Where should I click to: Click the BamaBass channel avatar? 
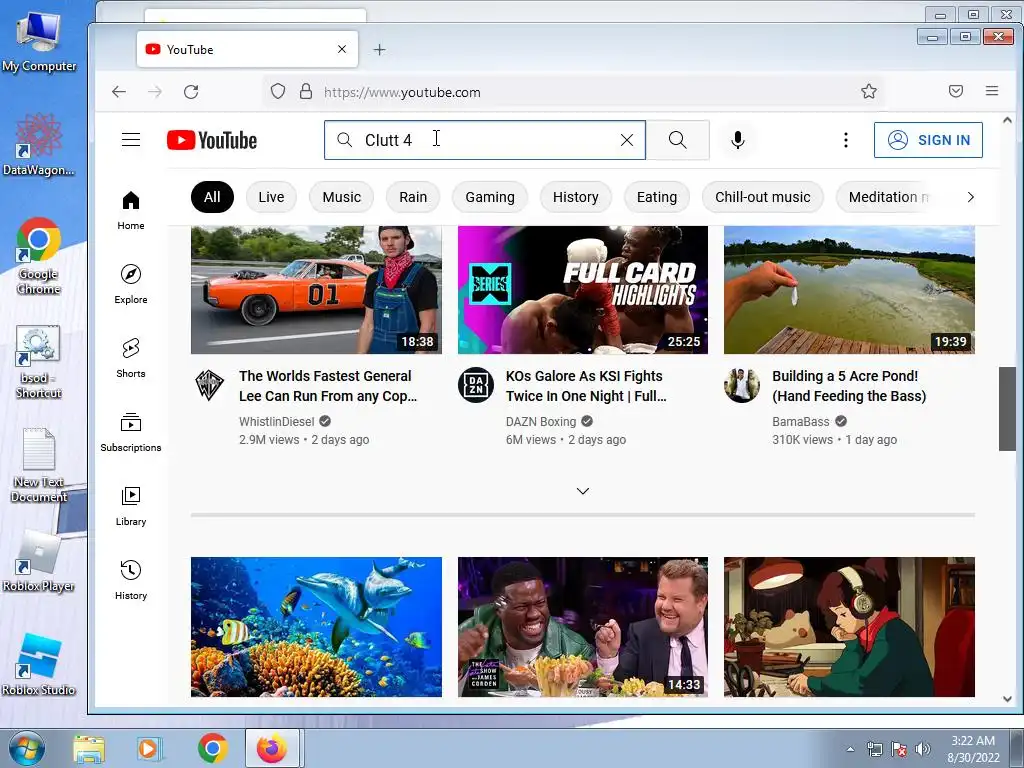742,385
